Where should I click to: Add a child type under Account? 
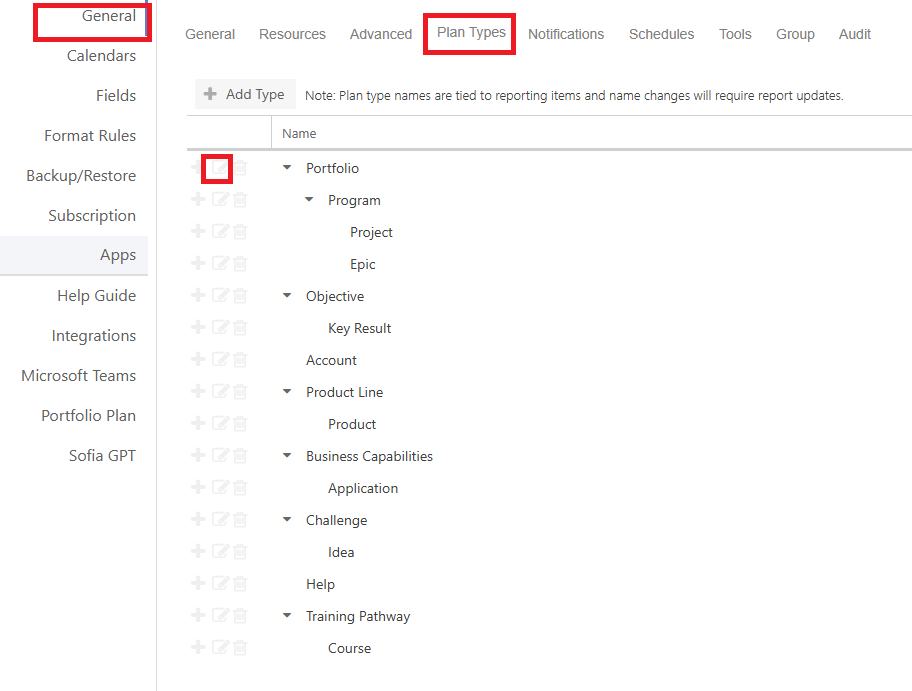coord(198,359)
